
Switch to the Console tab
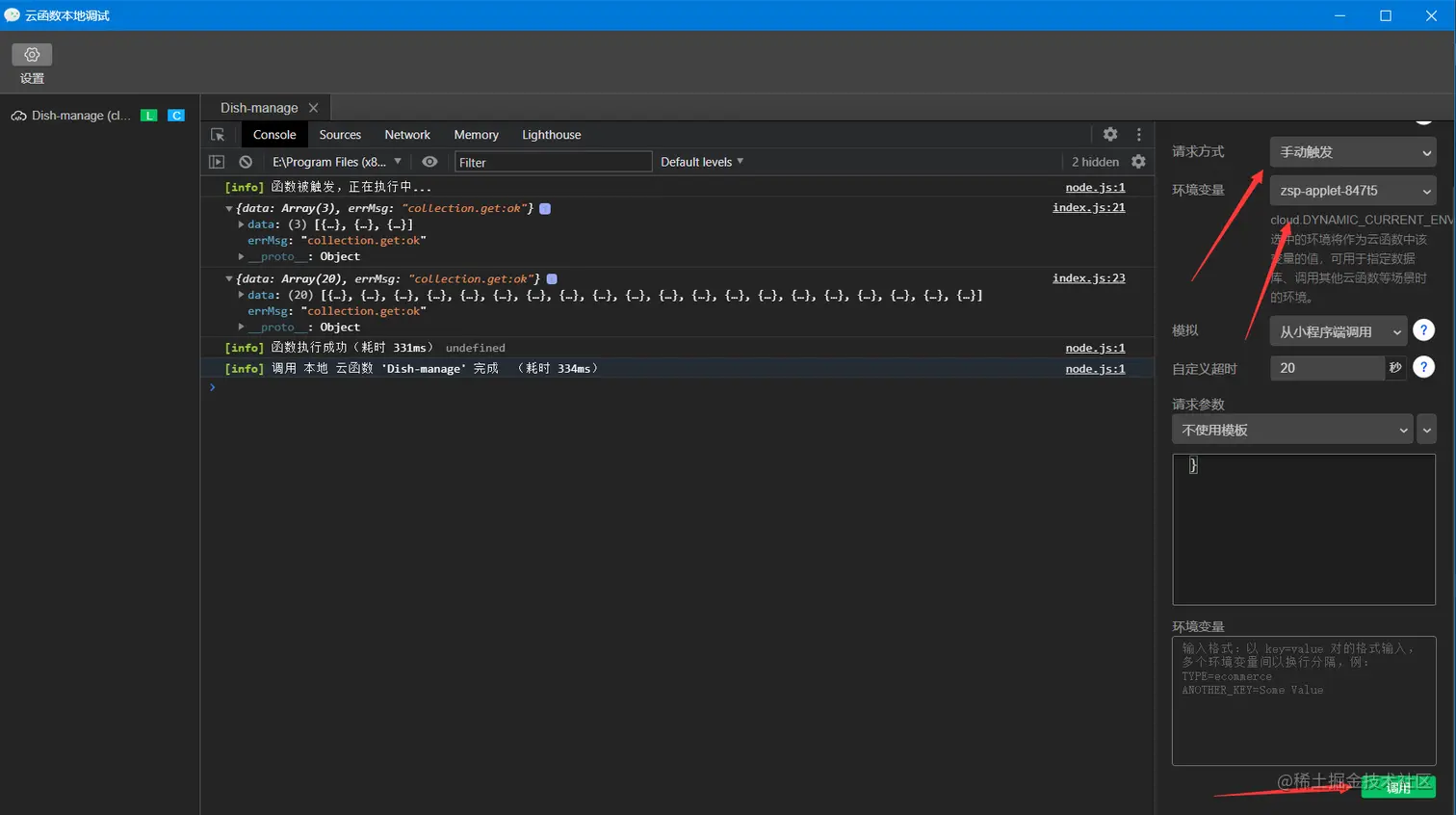(274, 135)
